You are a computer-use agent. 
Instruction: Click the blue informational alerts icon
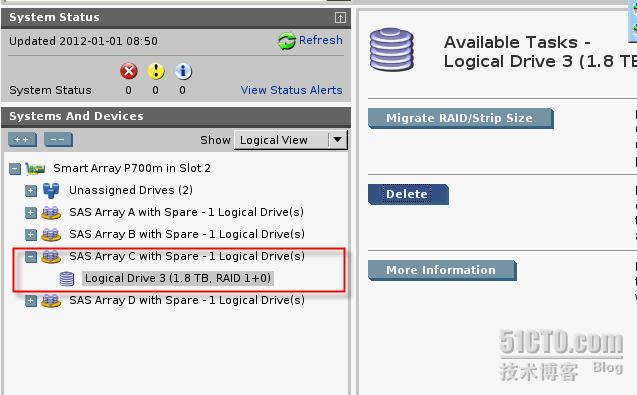pyautogui.click(x=183, y=72)
